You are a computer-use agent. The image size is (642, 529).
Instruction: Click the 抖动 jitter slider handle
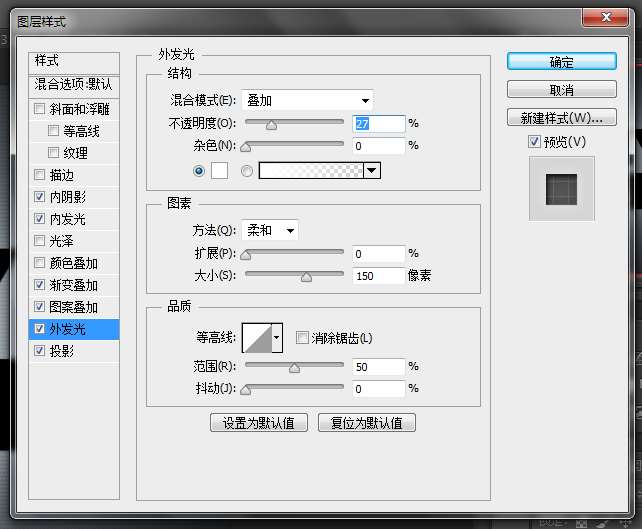point(246,390)
